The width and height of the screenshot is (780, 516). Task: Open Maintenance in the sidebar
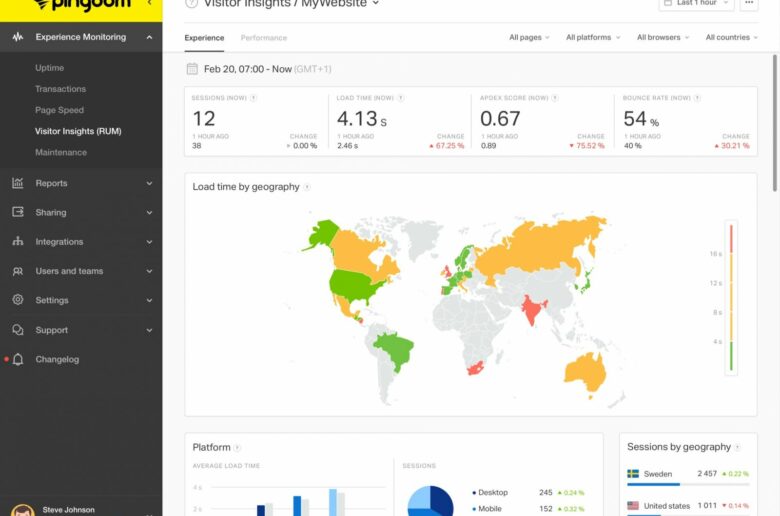(61, 152)
